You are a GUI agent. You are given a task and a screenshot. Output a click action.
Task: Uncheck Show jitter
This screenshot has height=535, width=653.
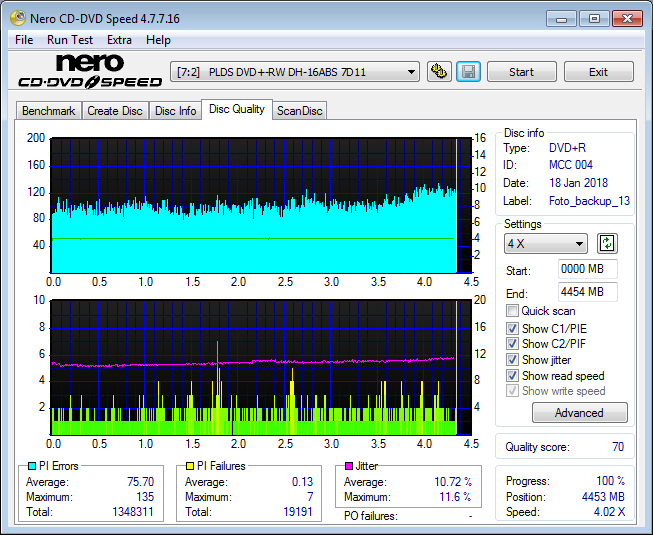(512, 359)
